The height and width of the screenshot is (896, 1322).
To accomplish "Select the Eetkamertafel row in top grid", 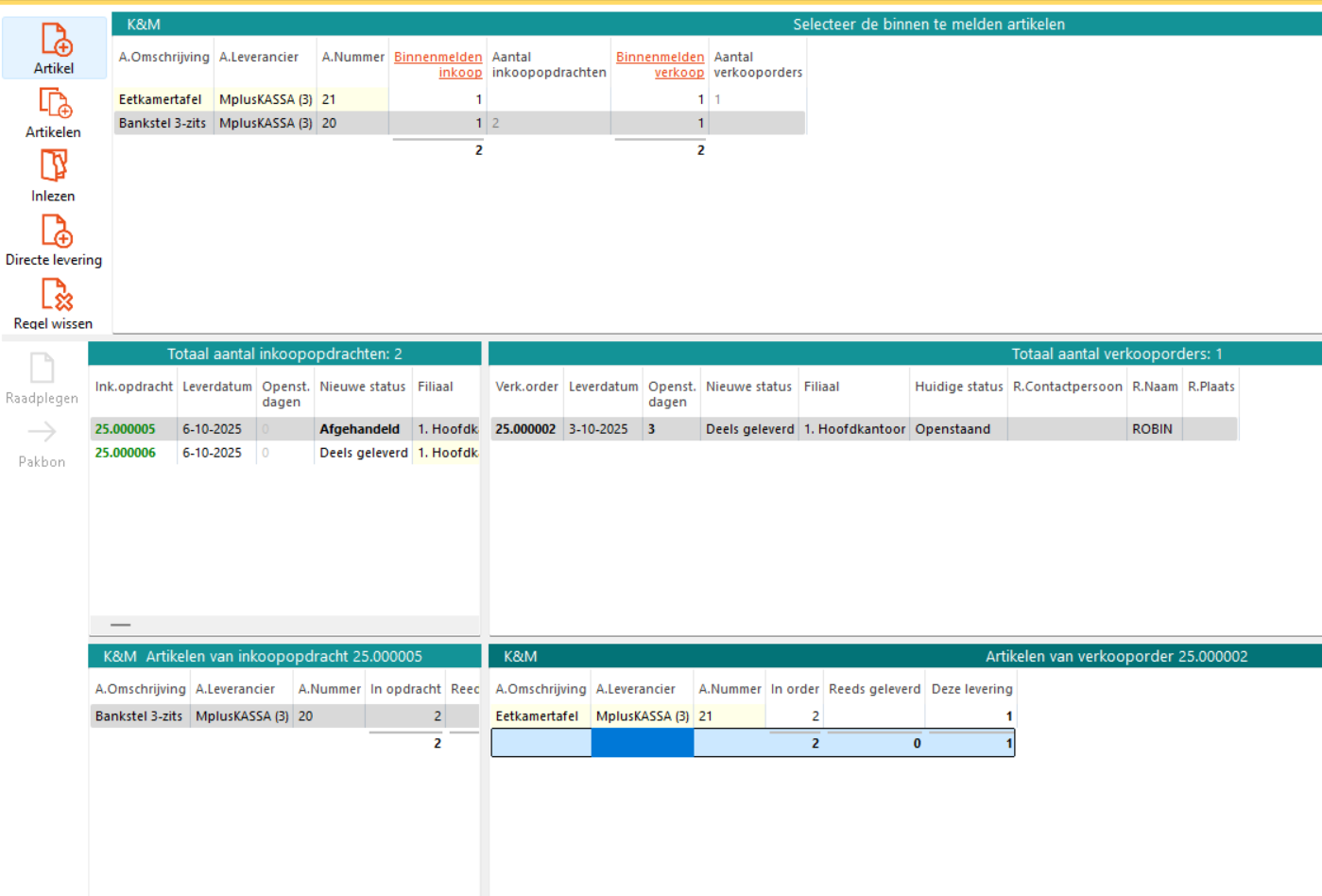I will [x=161, y=99].
